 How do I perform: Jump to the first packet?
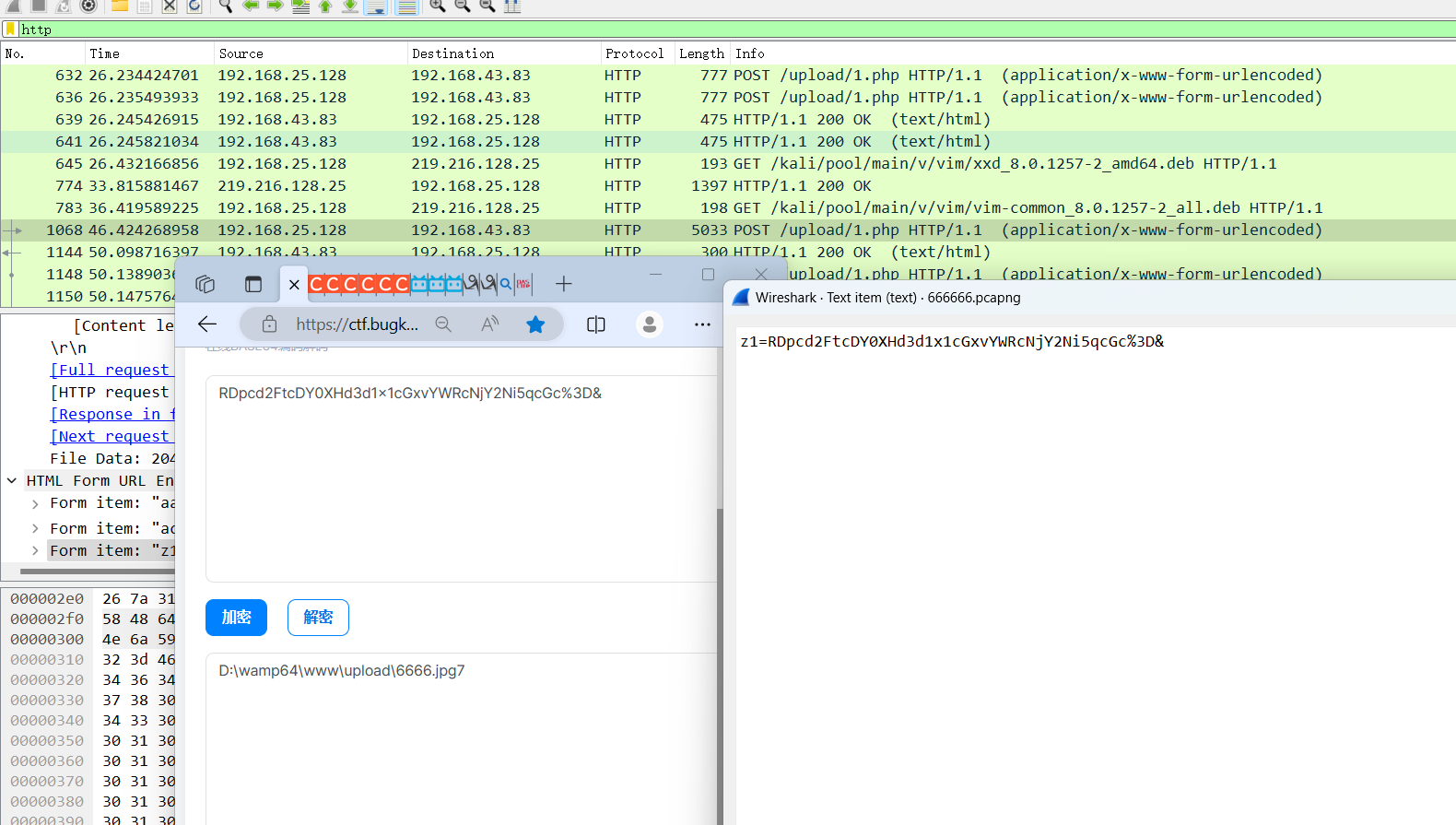325,6
